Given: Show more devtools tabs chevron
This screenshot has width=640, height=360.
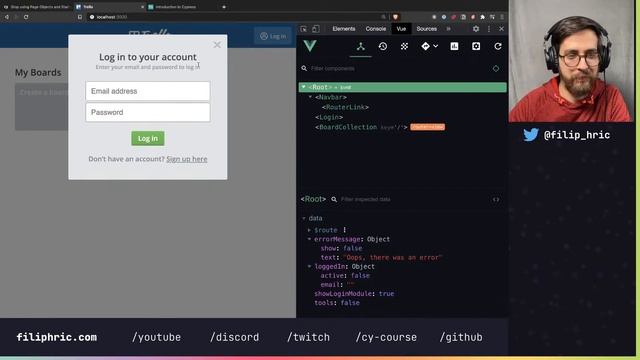Looking at the screenshot, I should [448, 29].
